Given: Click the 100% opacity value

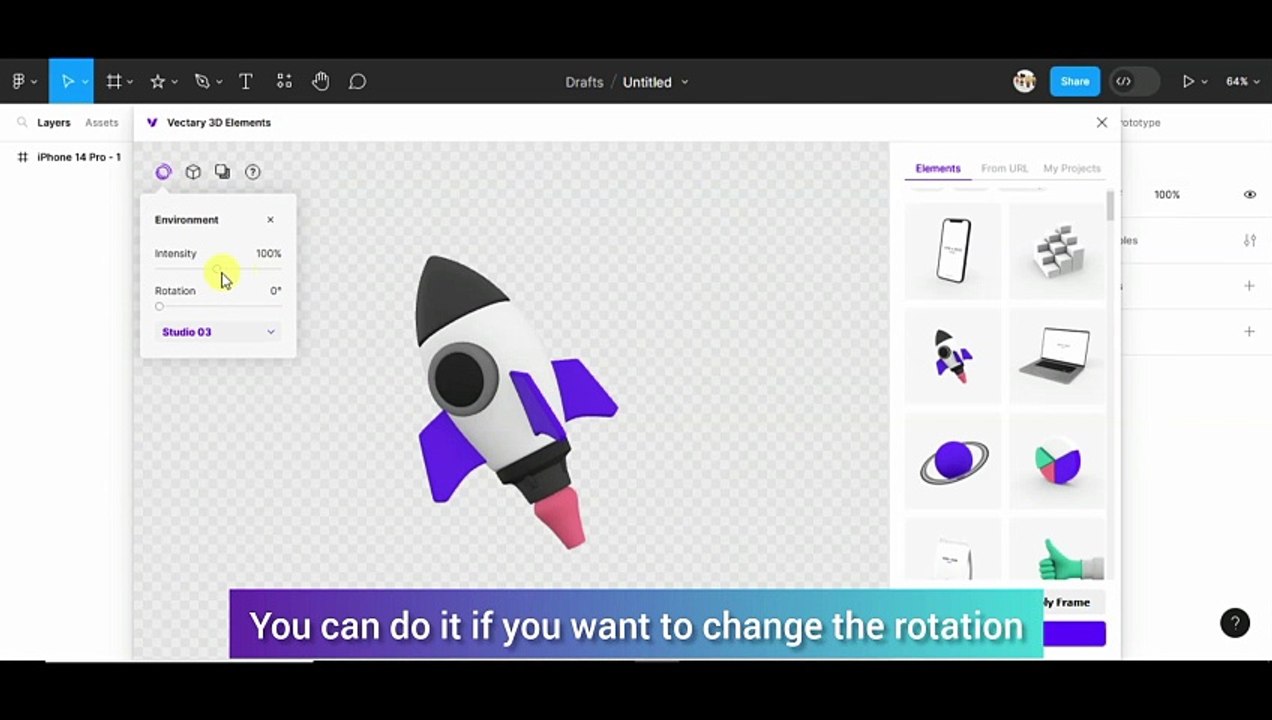Looking at the screenshot, I should coord(1167,195).
